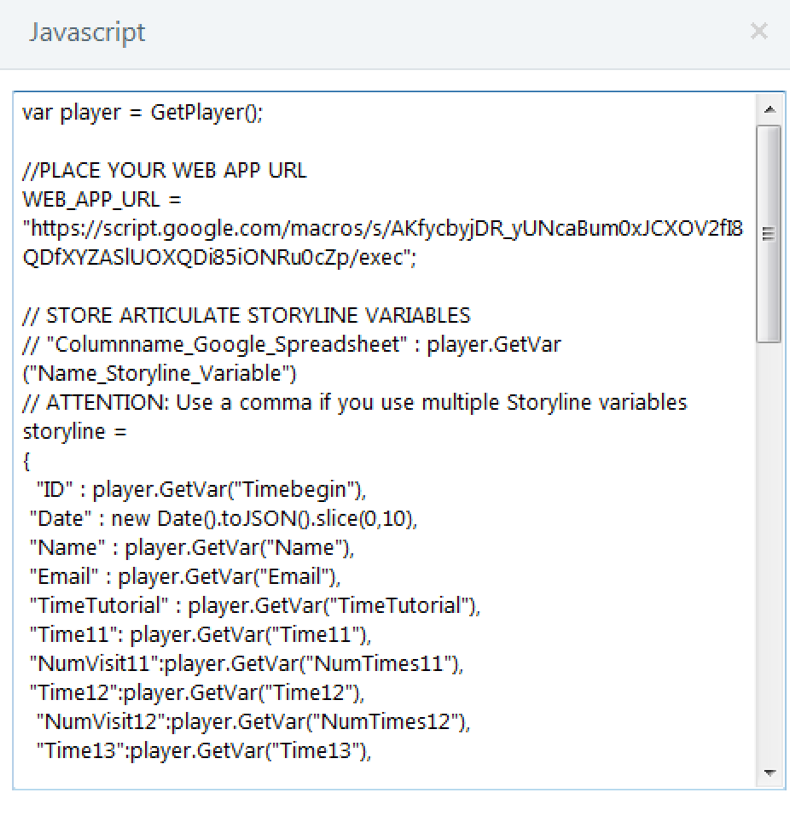Image resolution: width=790 pixels, height=823 pixels.
Task: Click the script.google.com URL string
Action: point(380,229)
